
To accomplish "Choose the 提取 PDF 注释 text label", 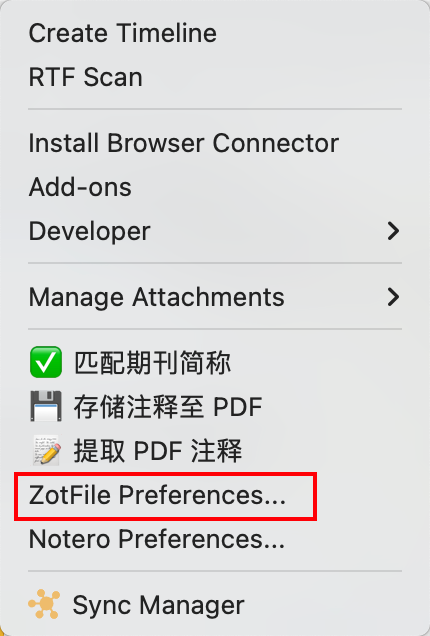I will point(158,450).
